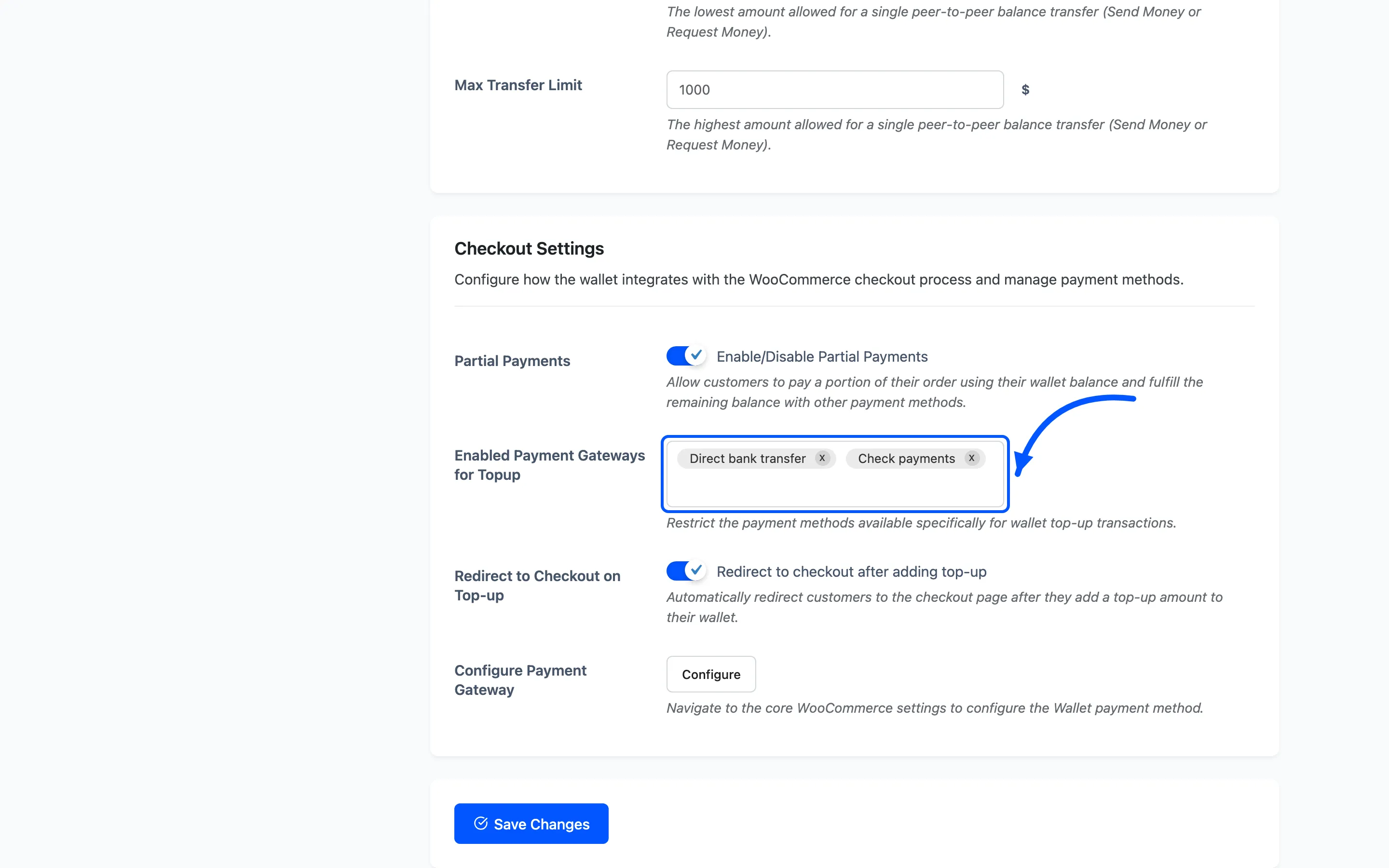
Task: Remove the Check payments tag
Action: click(x=971, y=458)
